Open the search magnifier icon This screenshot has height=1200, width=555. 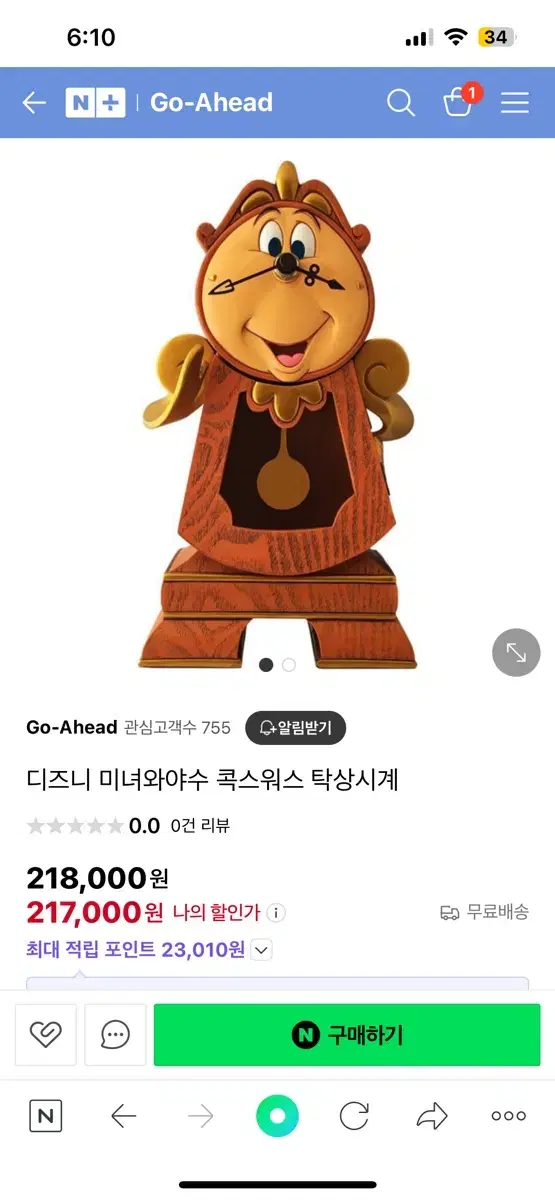[x=401, y=102]
